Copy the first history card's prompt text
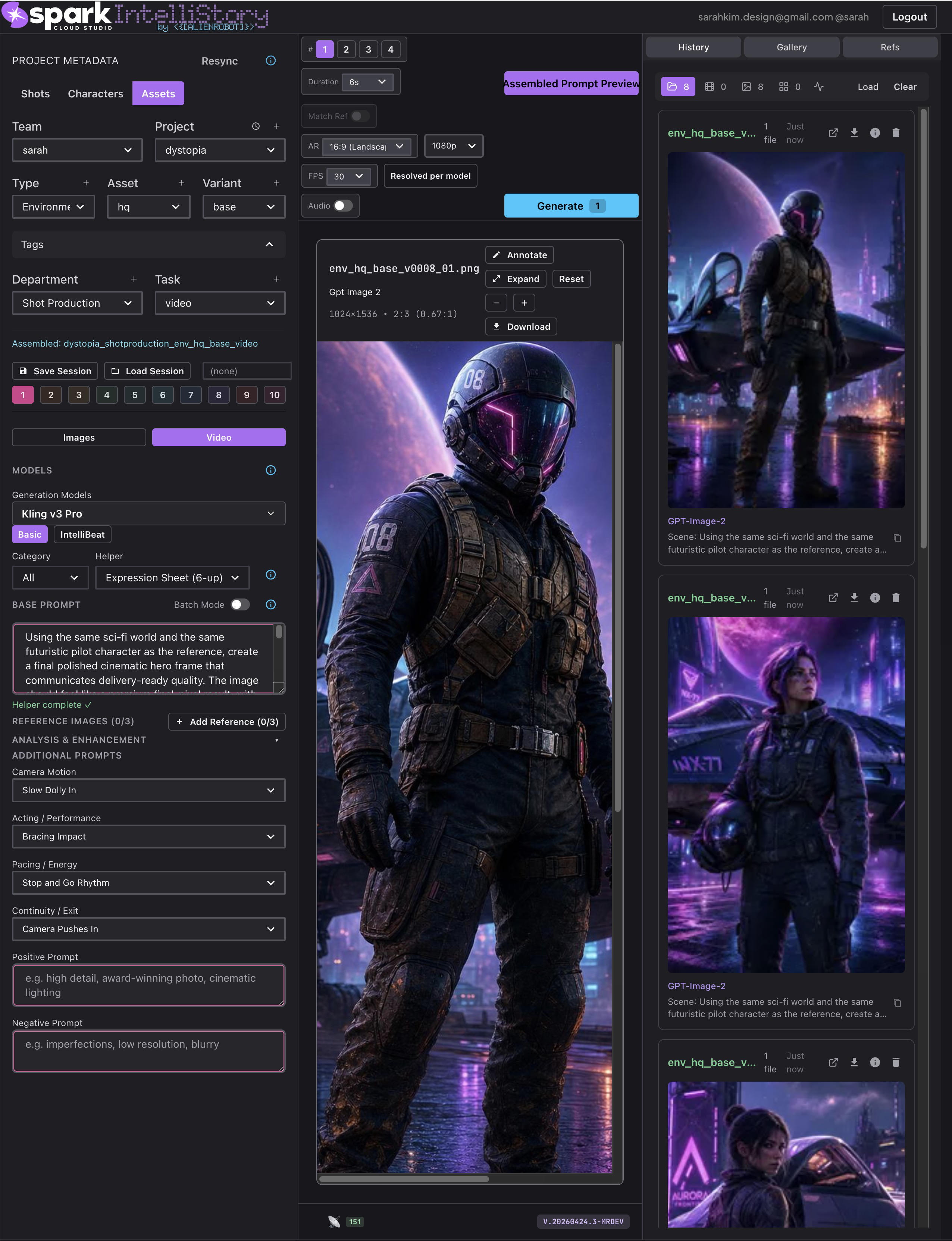This screenshot has width=952, height=1241. tap(897, 538)
